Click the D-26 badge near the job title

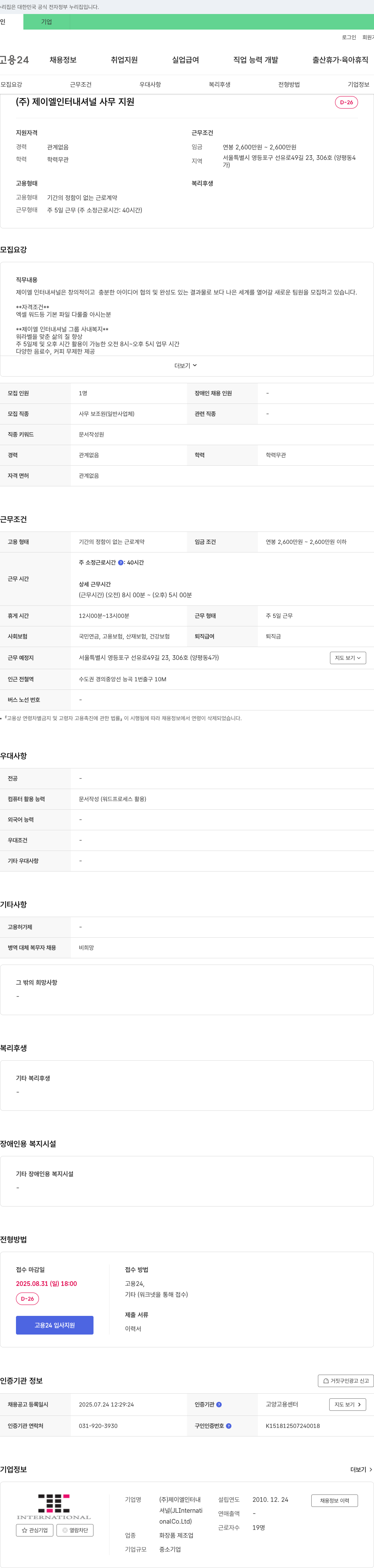point(346,102)
